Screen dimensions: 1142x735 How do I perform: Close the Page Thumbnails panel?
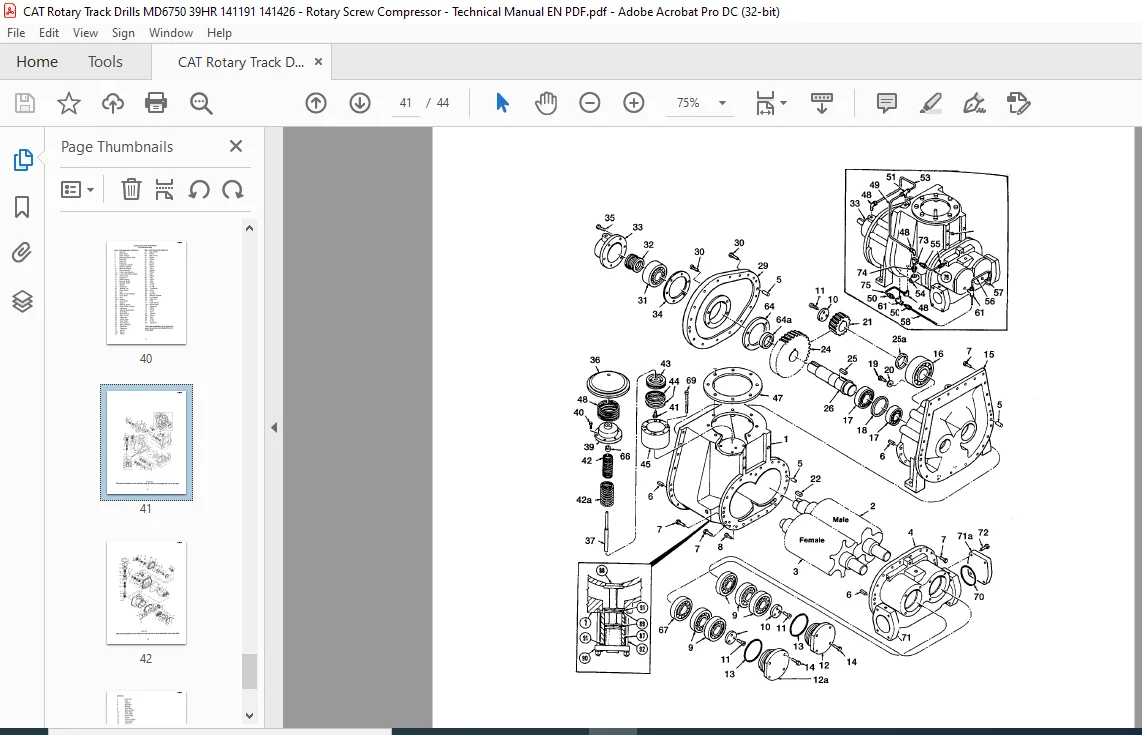coord(236,146)
